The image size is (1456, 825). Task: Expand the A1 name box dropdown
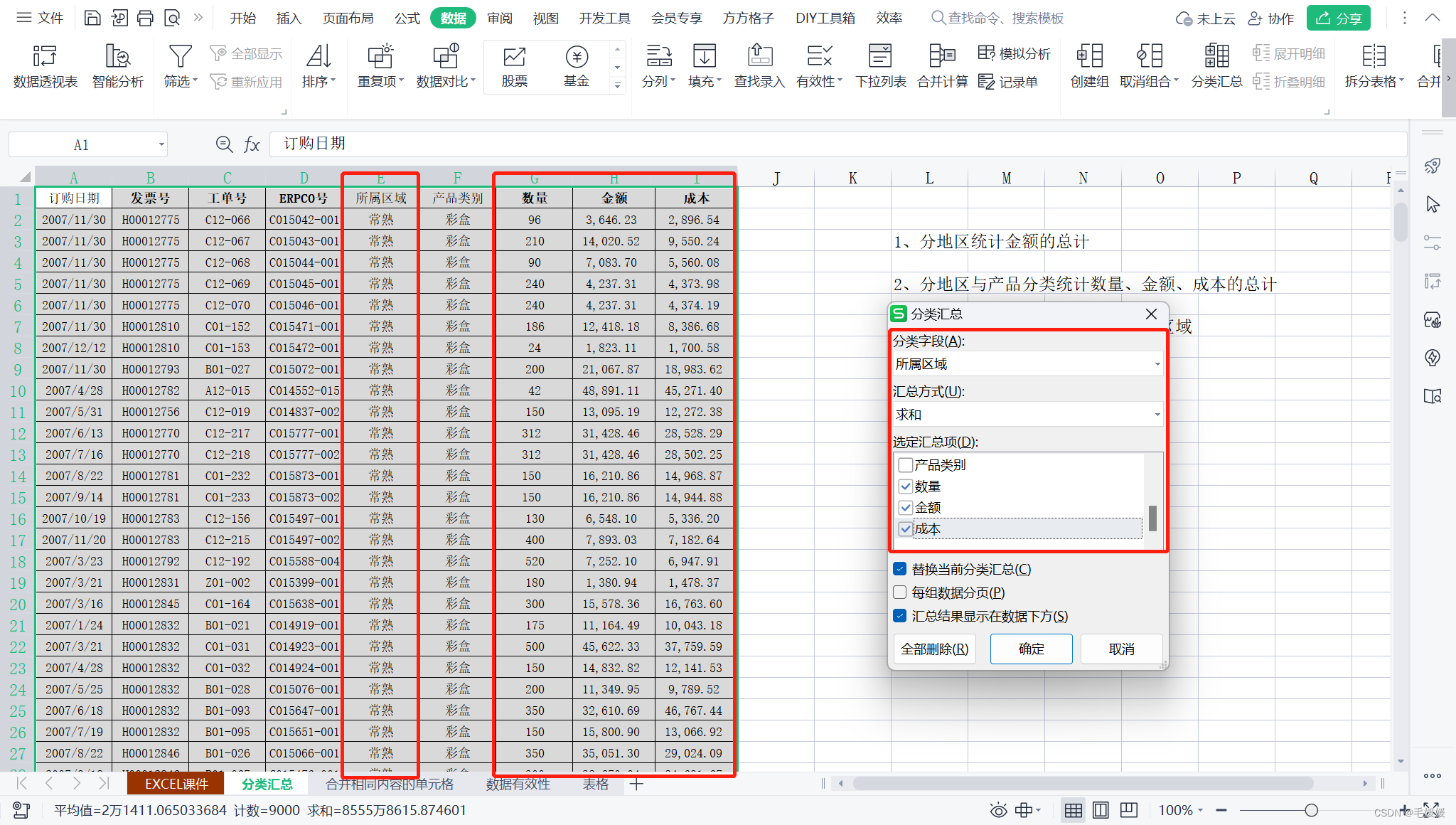point(161,145)
